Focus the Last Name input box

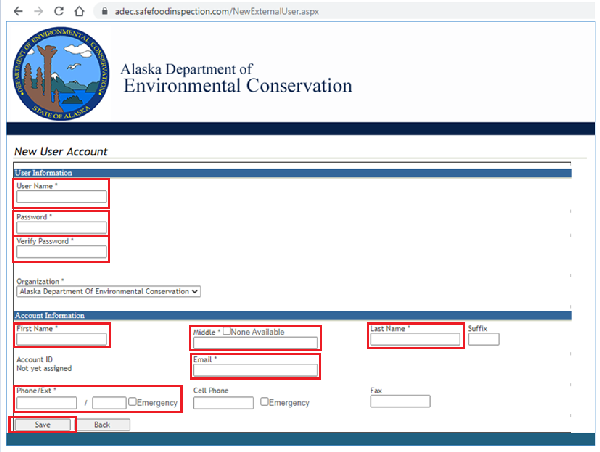point(415,340)
